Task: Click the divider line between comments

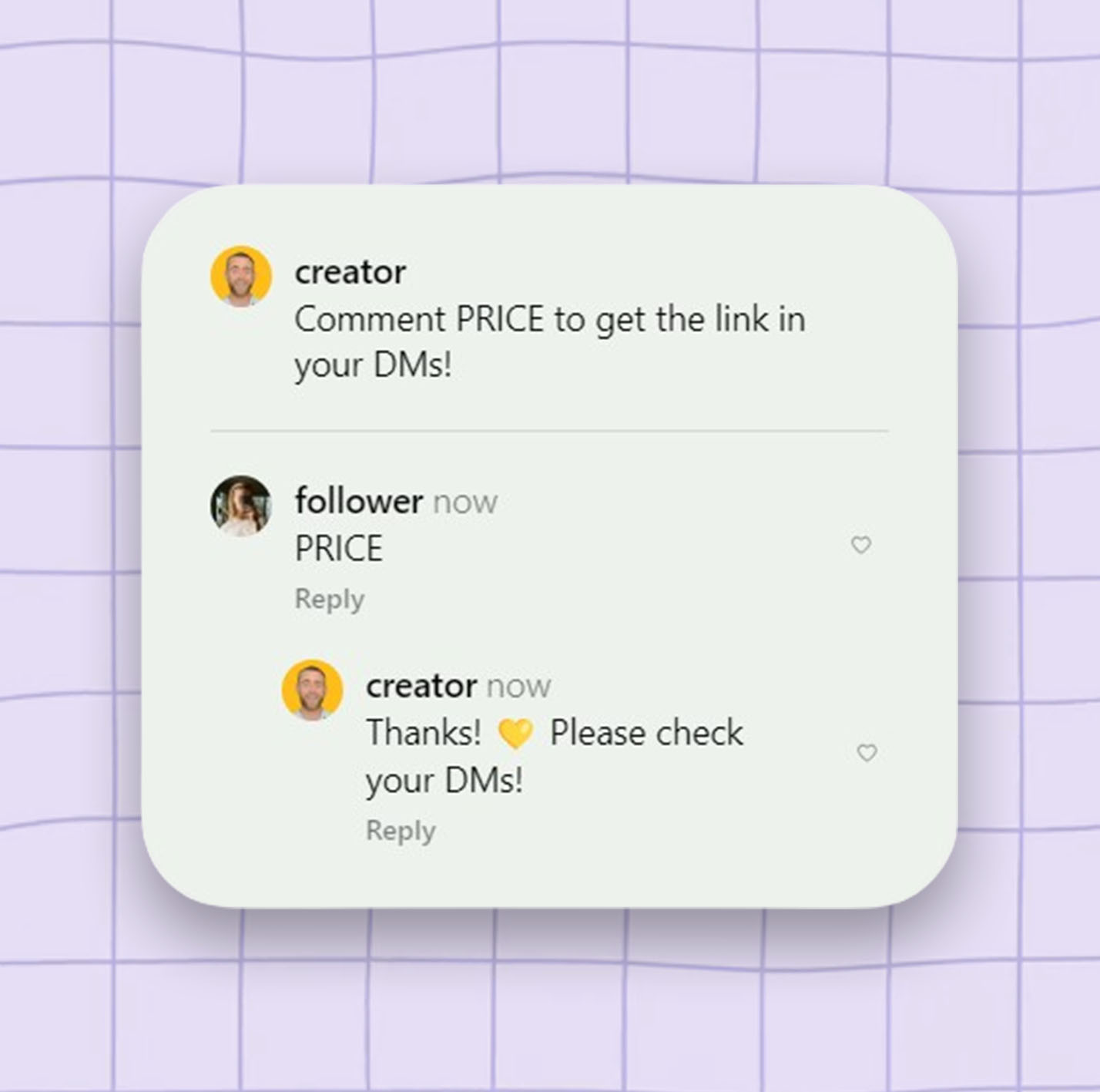Action: coord(549,431)
